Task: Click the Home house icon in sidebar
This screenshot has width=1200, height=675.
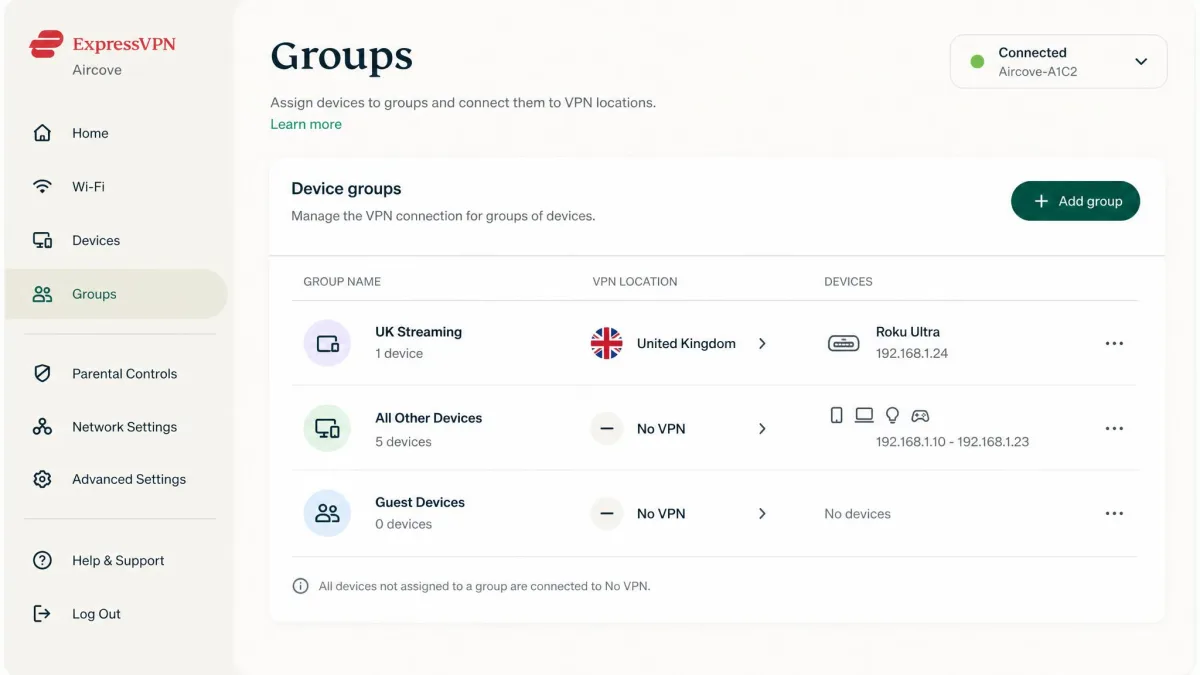Action: 42,133
